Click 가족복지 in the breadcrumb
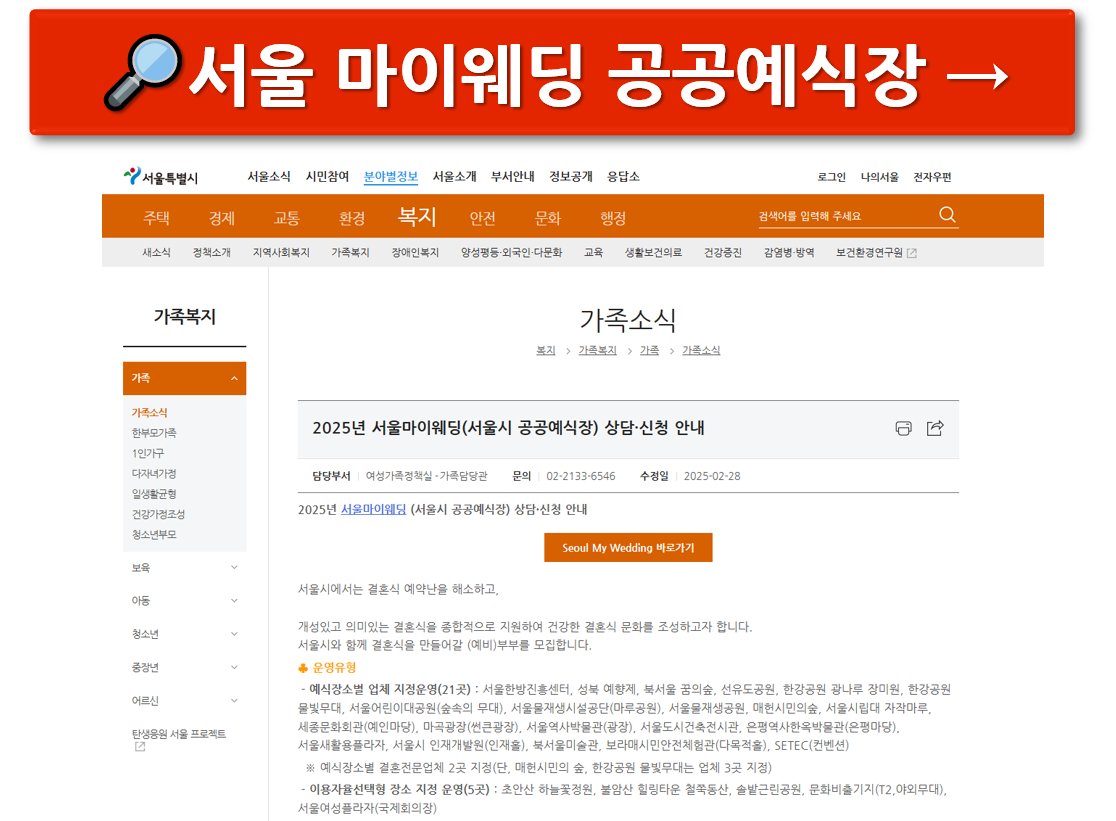Image resolution: width=1116 pixels, height=821 pixels. pyautogui.click(x=597, y=350)
